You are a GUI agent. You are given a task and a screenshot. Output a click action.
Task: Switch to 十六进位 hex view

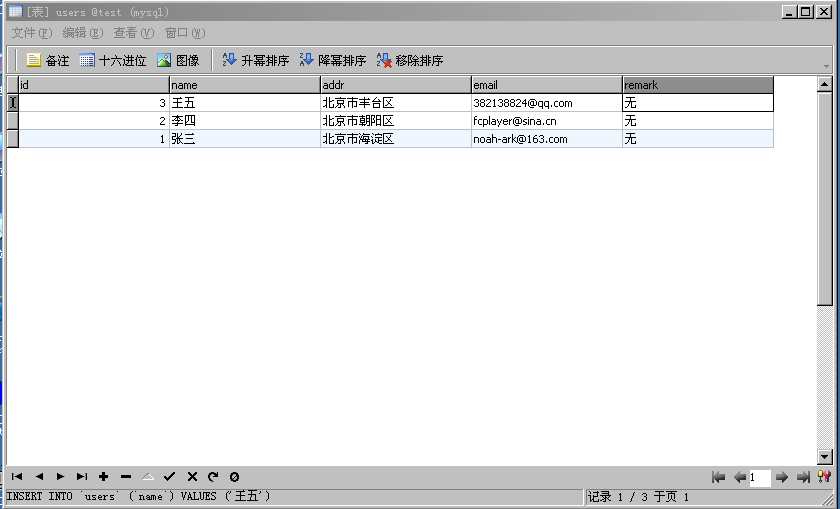click(x=112, y=61)
